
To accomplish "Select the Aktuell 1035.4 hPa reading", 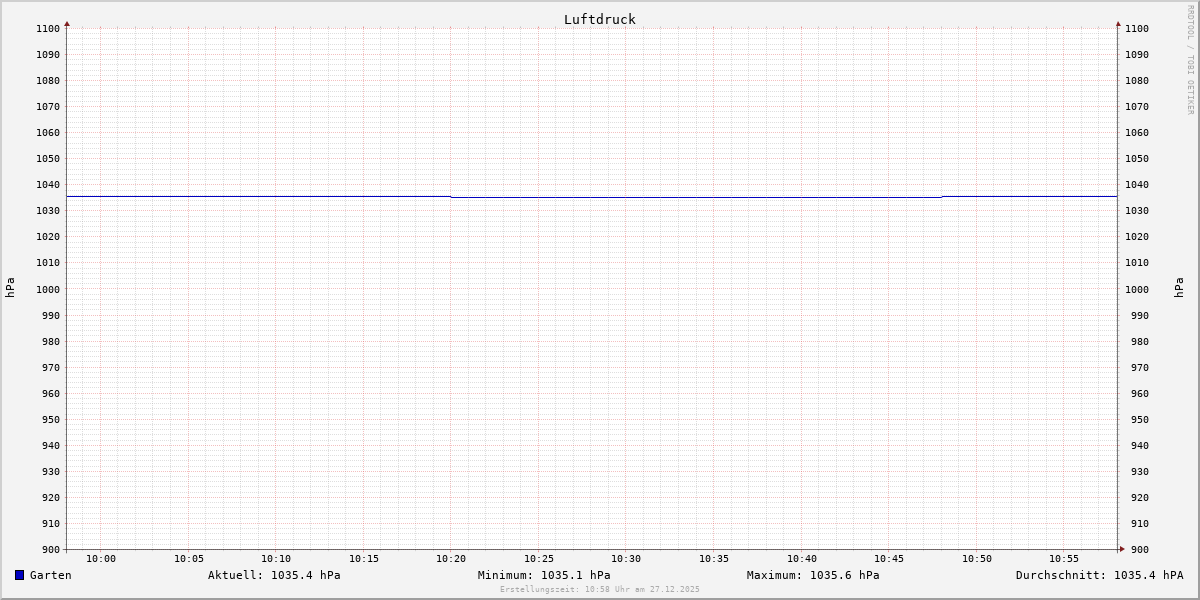I will (x=274, y=575).
